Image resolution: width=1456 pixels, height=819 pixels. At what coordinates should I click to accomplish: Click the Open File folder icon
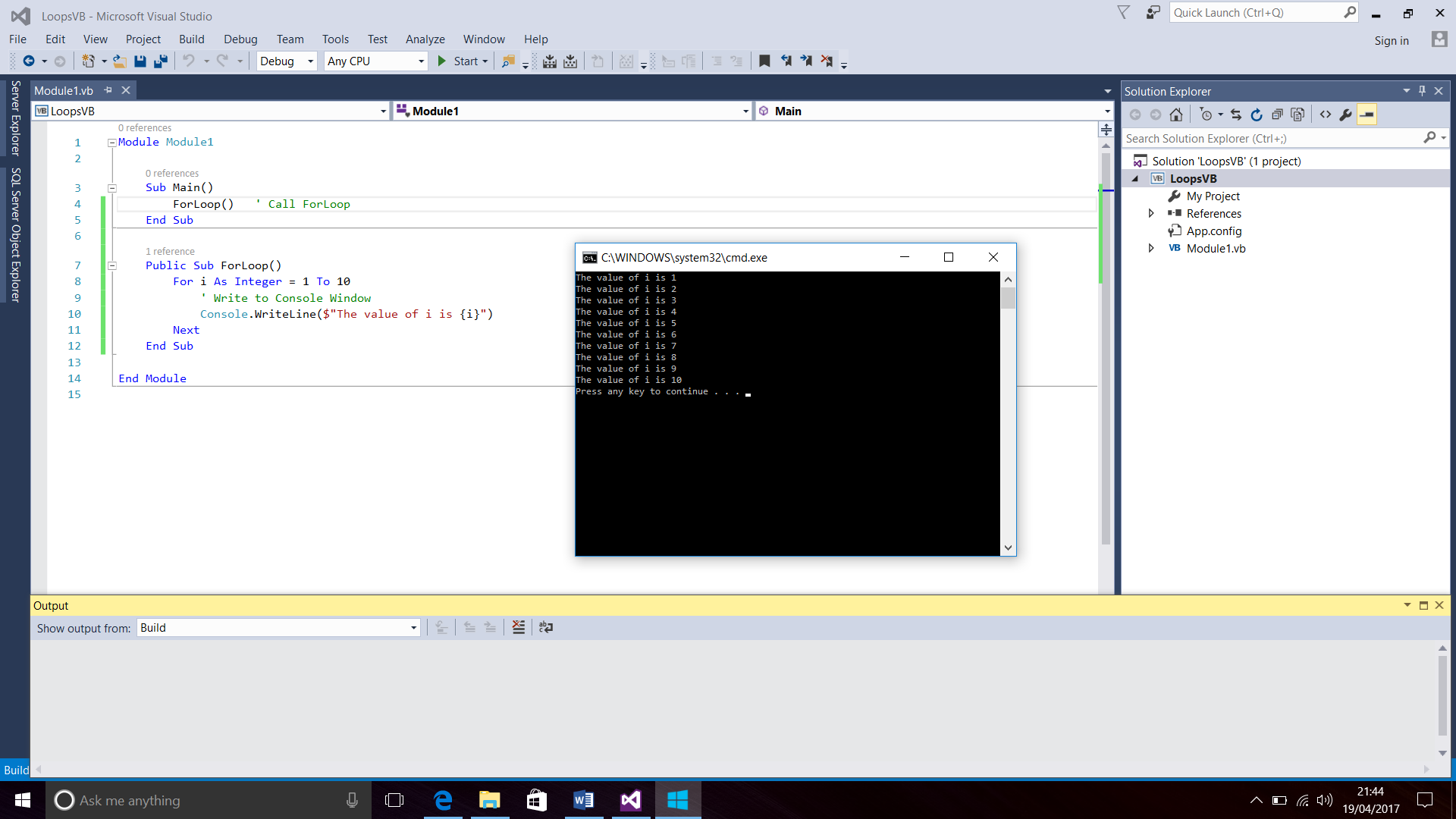click(120, 61)
